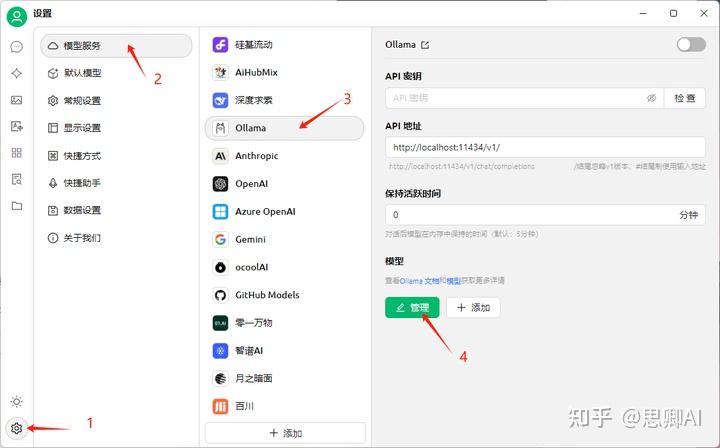Open the Ollama 文档 link
720x448 pixels.
(x=419, y=280)
